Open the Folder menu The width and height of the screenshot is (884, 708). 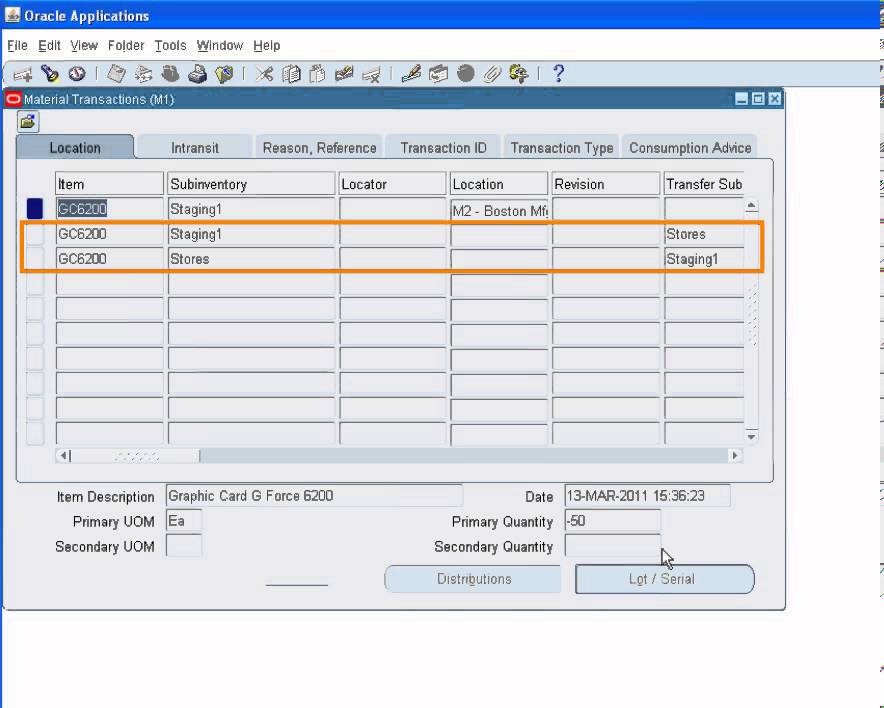126,46
